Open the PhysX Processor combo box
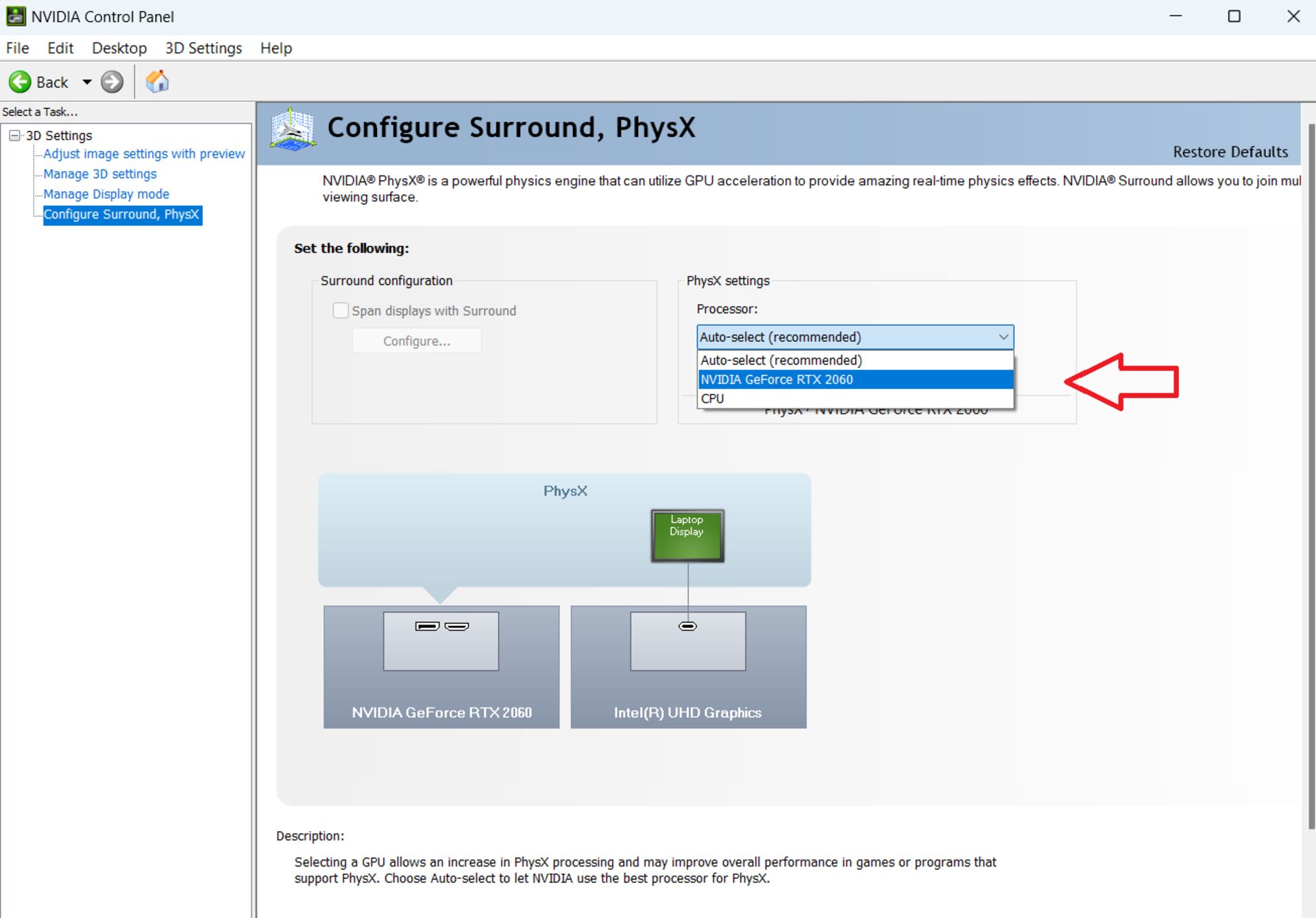This screenshot has width=1316, height=918. click(855, 337)
